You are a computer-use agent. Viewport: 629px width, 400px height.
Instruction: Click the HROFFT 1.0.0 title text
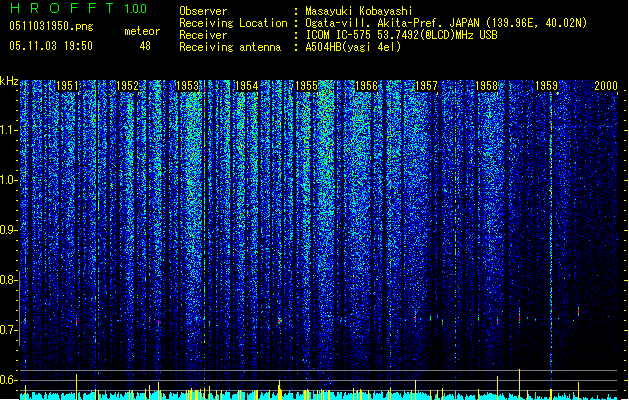click(78, 8)
